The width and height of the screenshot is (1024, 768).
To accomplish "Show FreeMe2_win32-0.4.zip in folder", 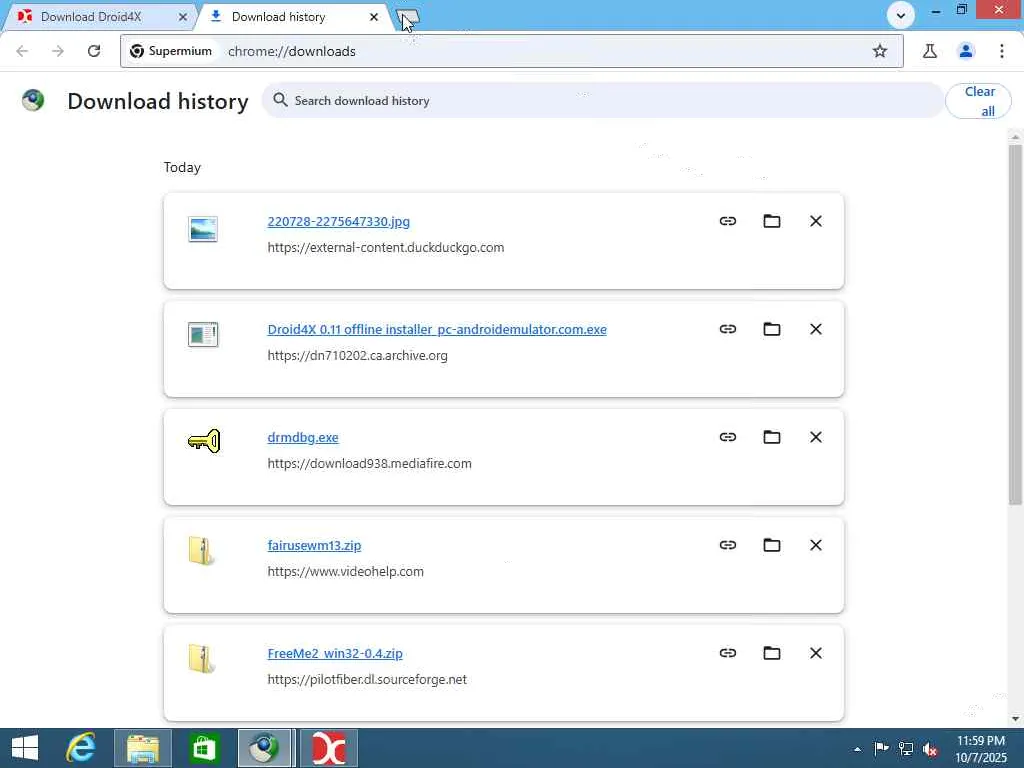I will [x=772, y=653].
